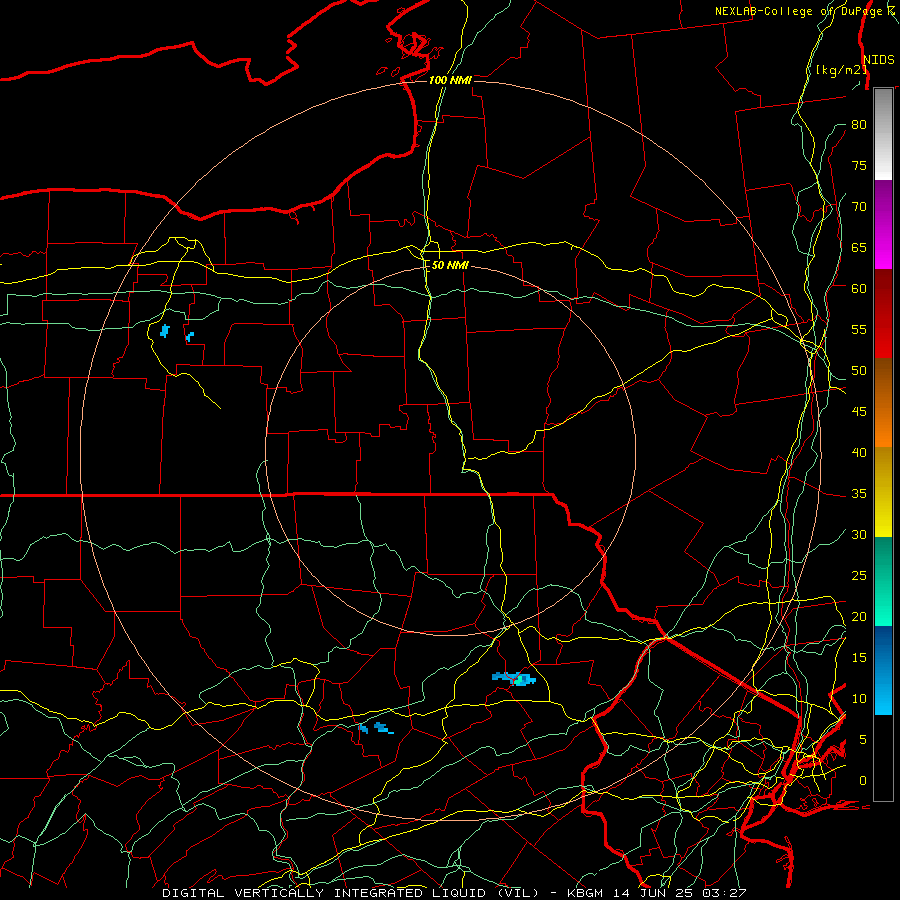Click the leftmost blue VIL echo in the northwest
This screenshot has width=900, height=900.
pos(165,331)
